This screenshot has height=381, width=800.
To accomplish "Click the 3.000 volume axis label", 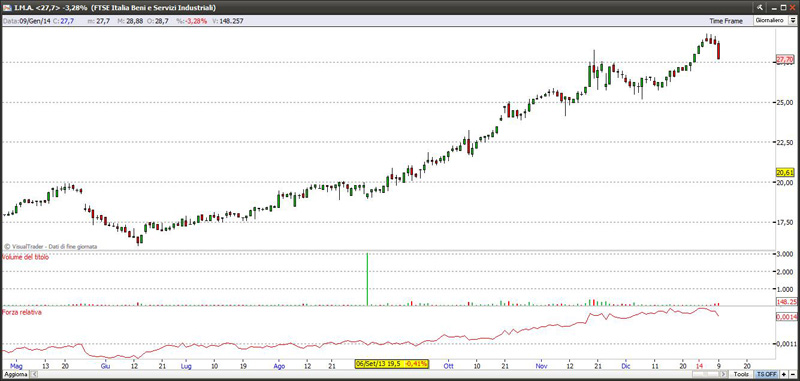I will click(784, 255).
